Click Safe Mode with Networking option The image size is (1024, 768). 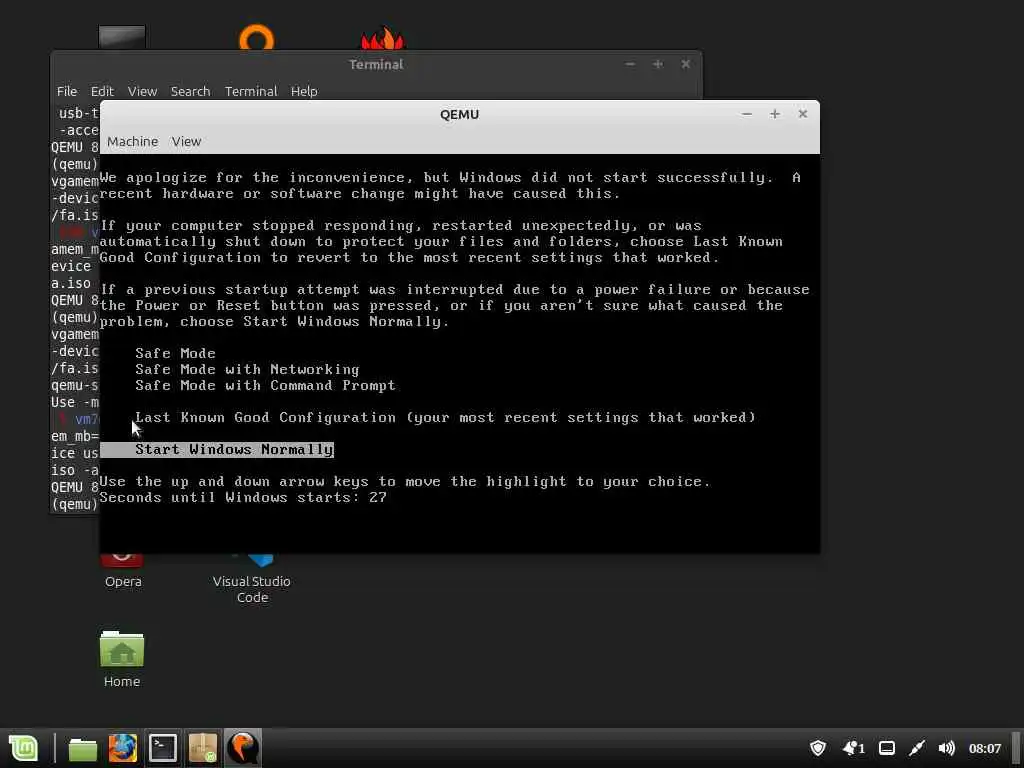[x=247, y=370]
